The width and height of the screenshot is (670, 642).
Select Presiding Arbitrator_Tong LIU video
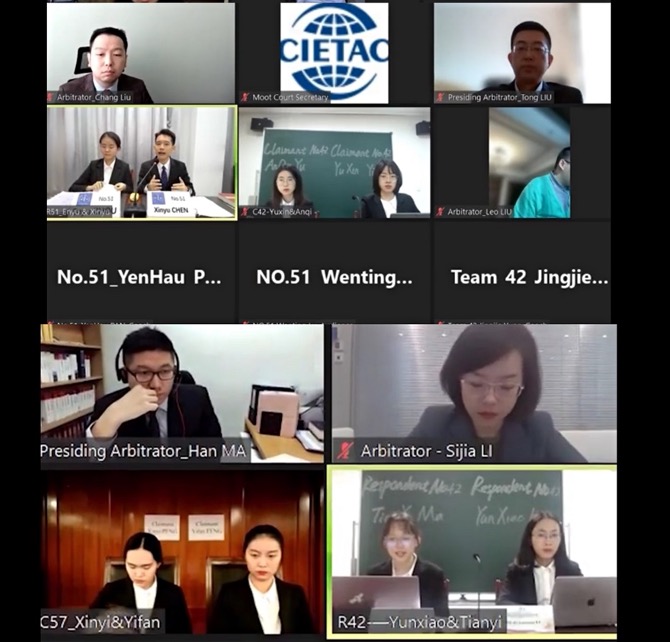coord(522,53)
